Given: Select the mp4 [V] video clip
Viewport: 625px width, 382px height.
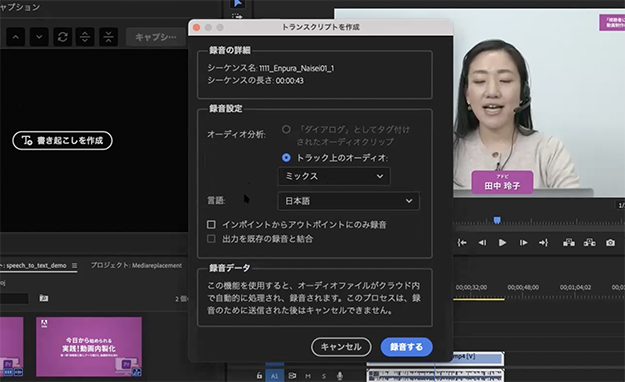Looking at the screenshot, I should [478, 357].
